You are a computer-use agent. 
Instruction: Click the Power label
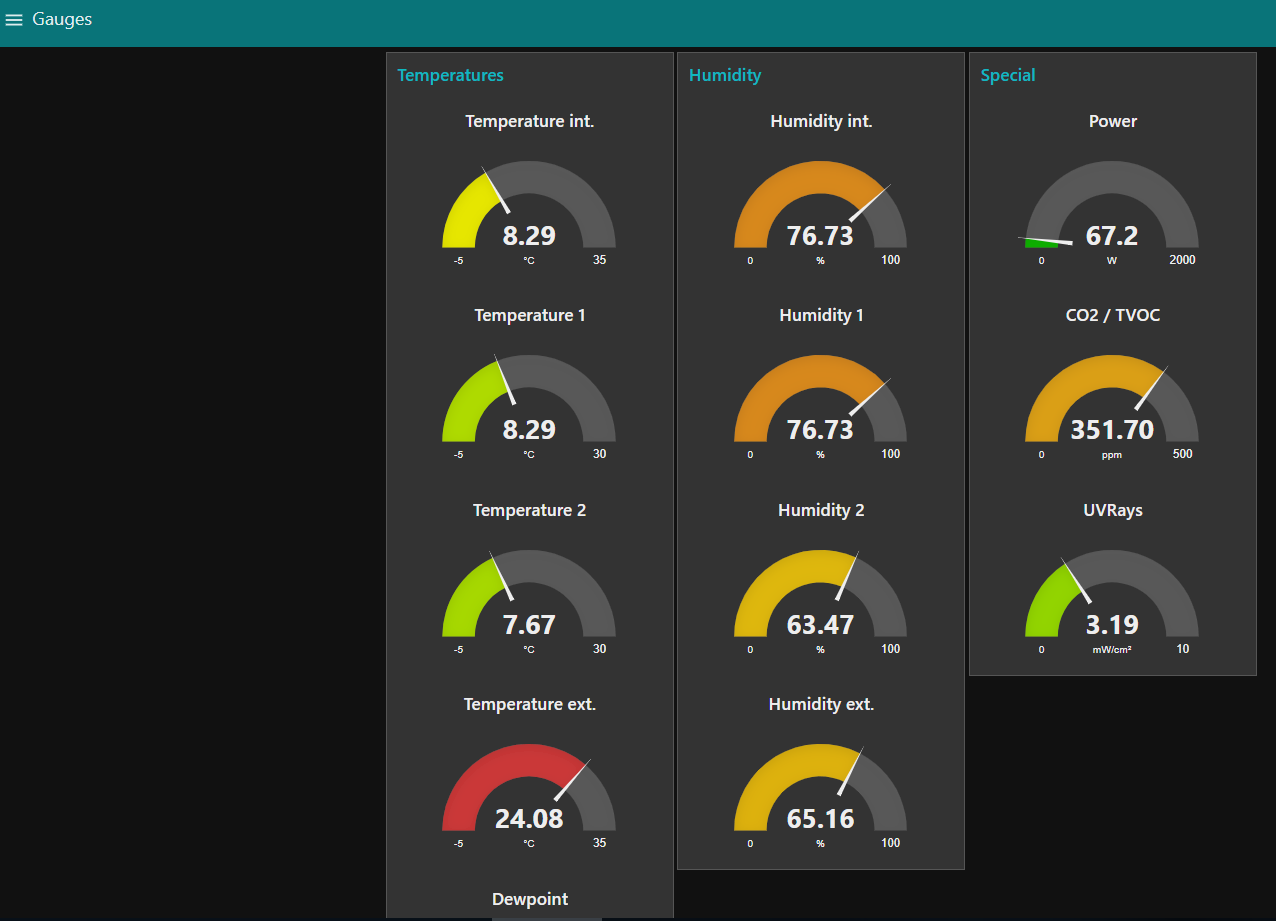click(x=1113, y=121)
